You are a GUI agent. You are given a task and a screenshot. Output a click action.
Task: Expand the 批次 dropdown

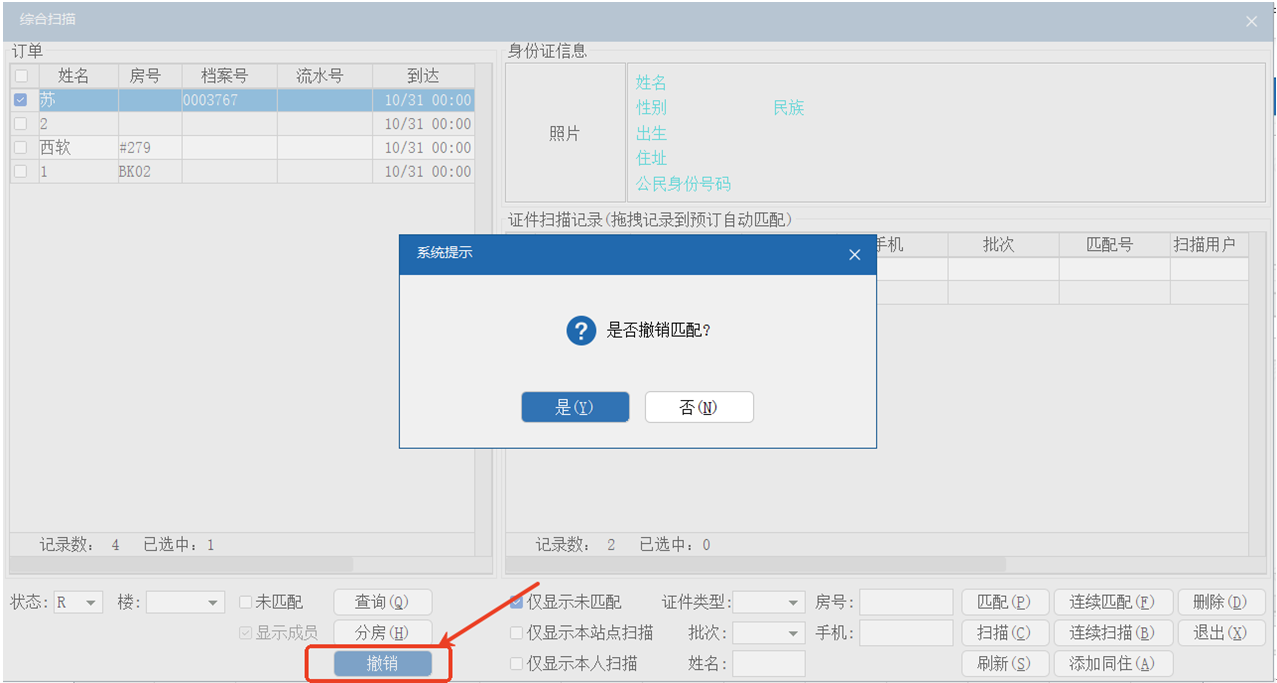[769, 633]
